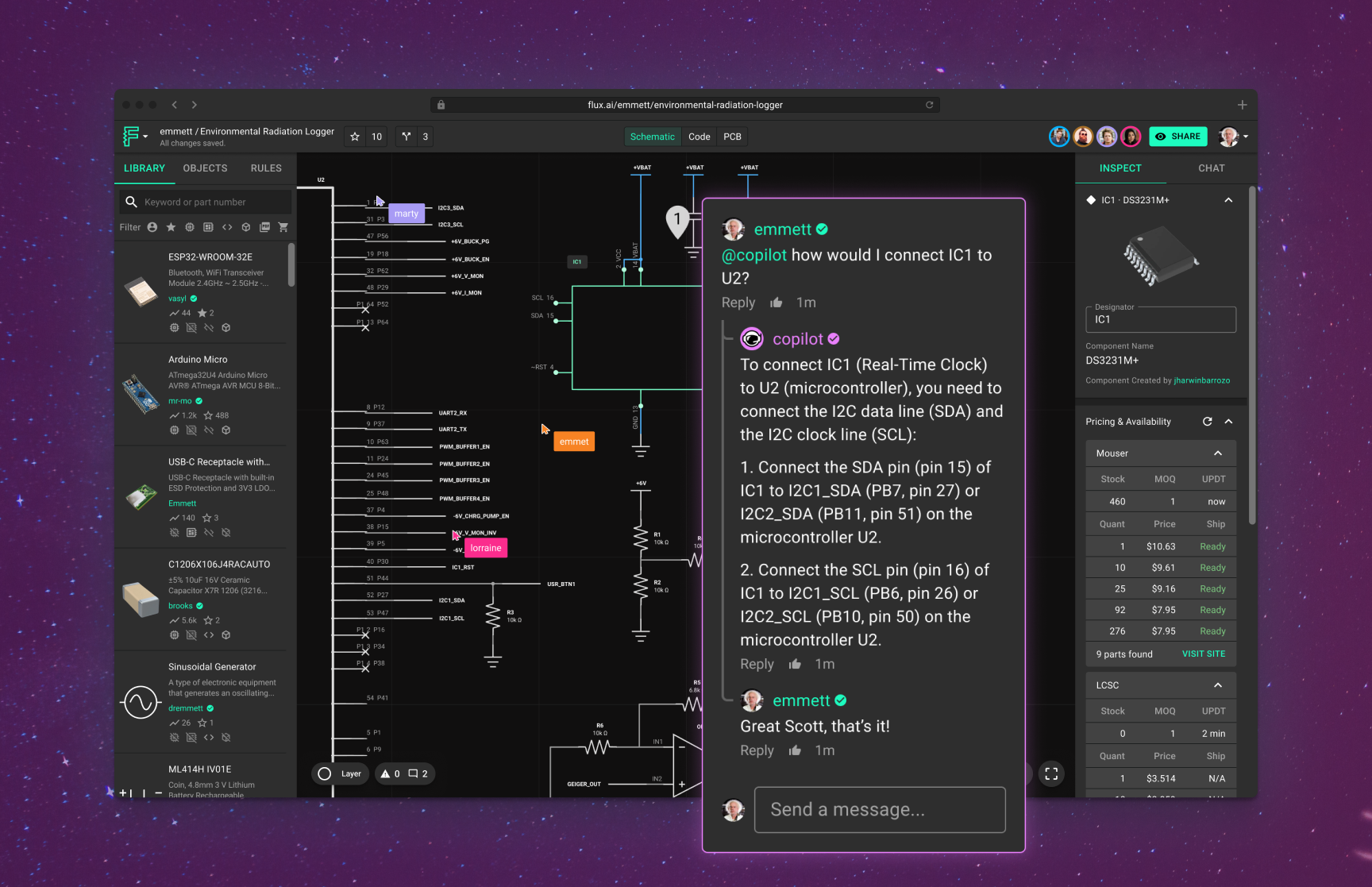Open supplier page via VISIT SITE link
This screenshot has width=1372, height=887.
[1203, 654]
